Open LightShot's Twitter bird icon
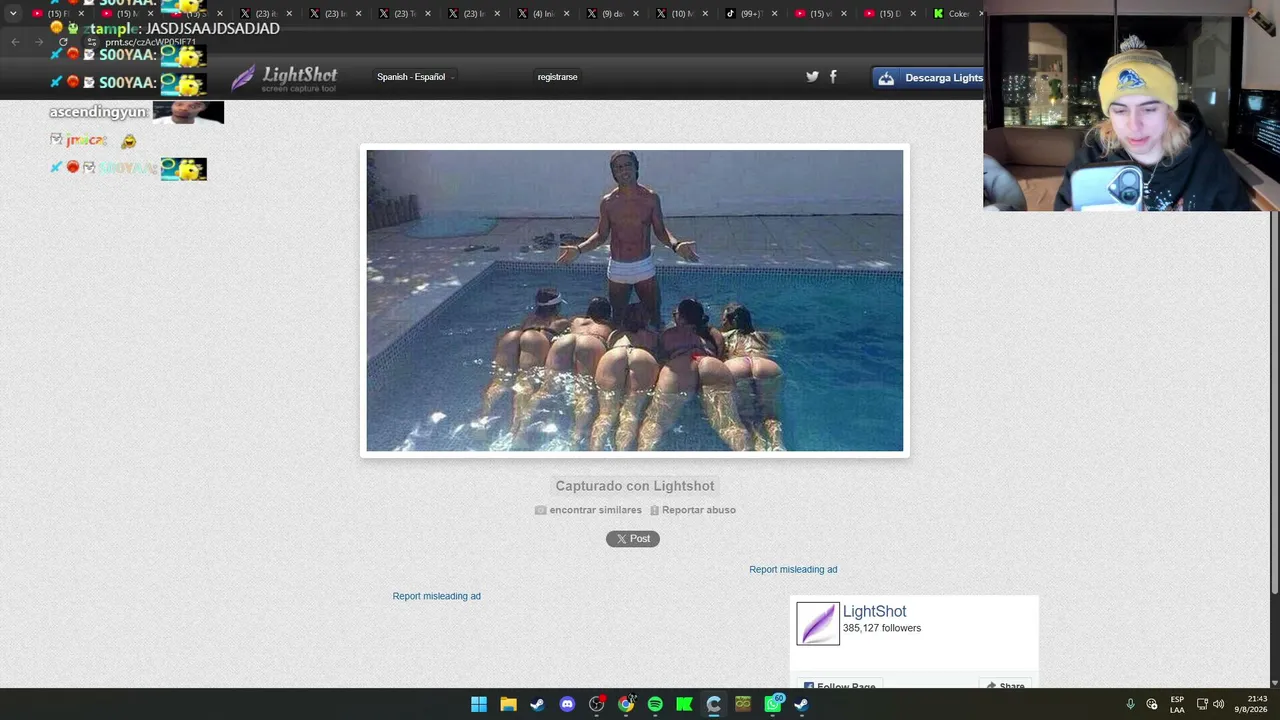This screenshot has height=720, width=1280. [x=812, y=76]
